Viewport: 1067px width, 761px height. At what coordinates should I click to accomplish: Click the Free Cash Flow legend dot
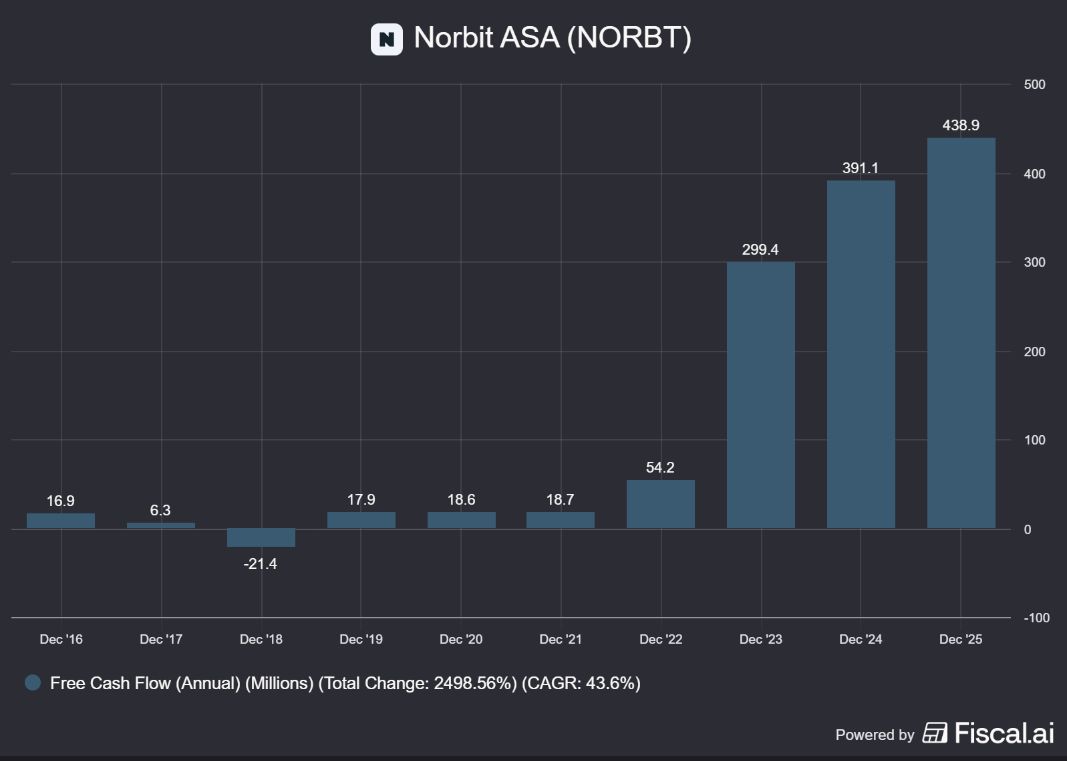[33, 683]
